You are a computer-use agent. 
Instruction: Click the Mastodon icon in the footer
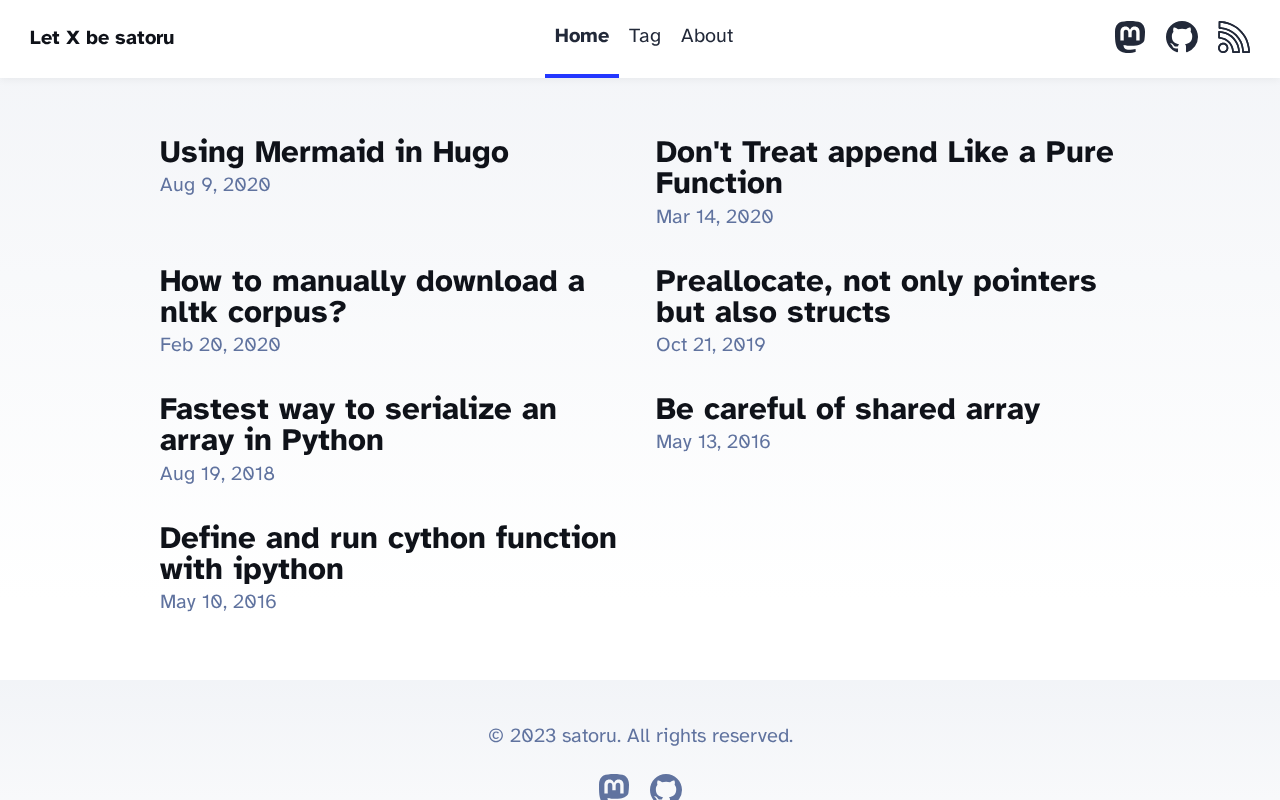(614, 788)
